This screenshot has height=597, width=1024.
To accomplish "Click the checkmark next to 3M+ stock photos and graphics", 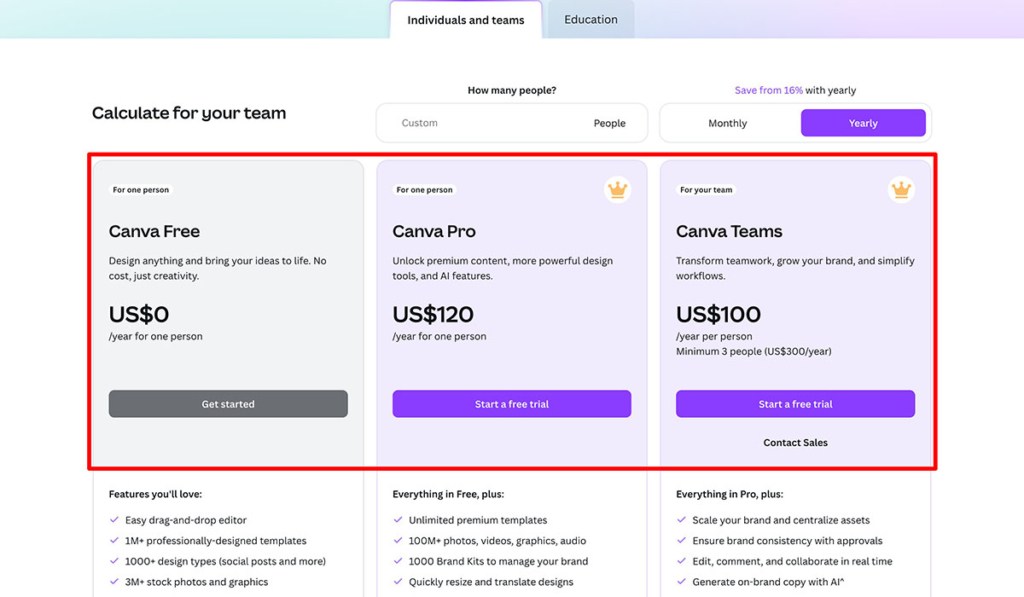I will pos(113,581).
